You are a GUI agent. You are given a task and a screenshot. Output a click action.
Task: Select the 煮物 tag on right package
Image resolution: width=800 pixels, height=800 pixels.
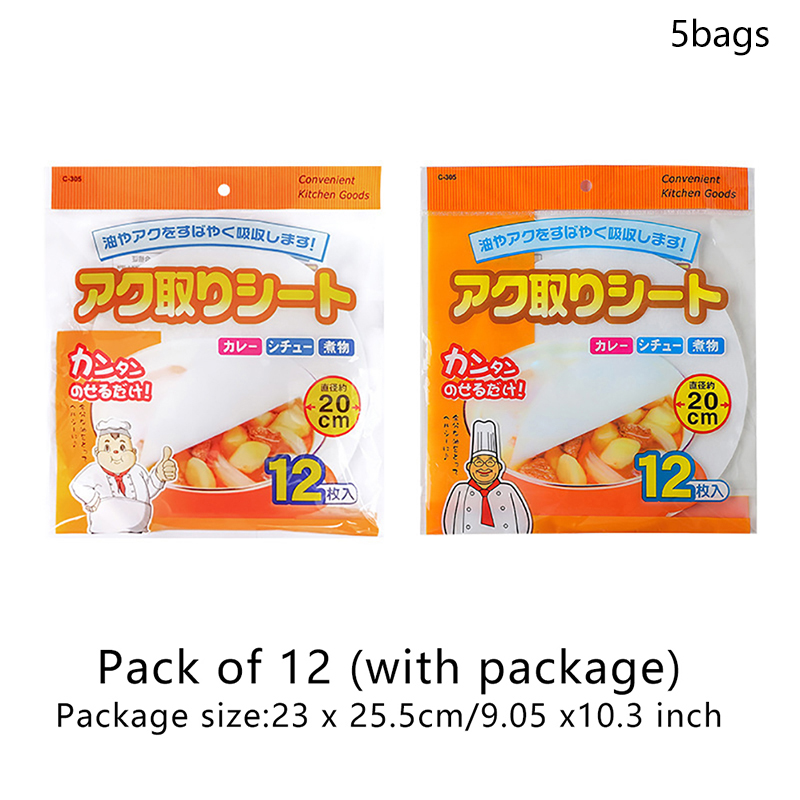[x=705, y=345]
